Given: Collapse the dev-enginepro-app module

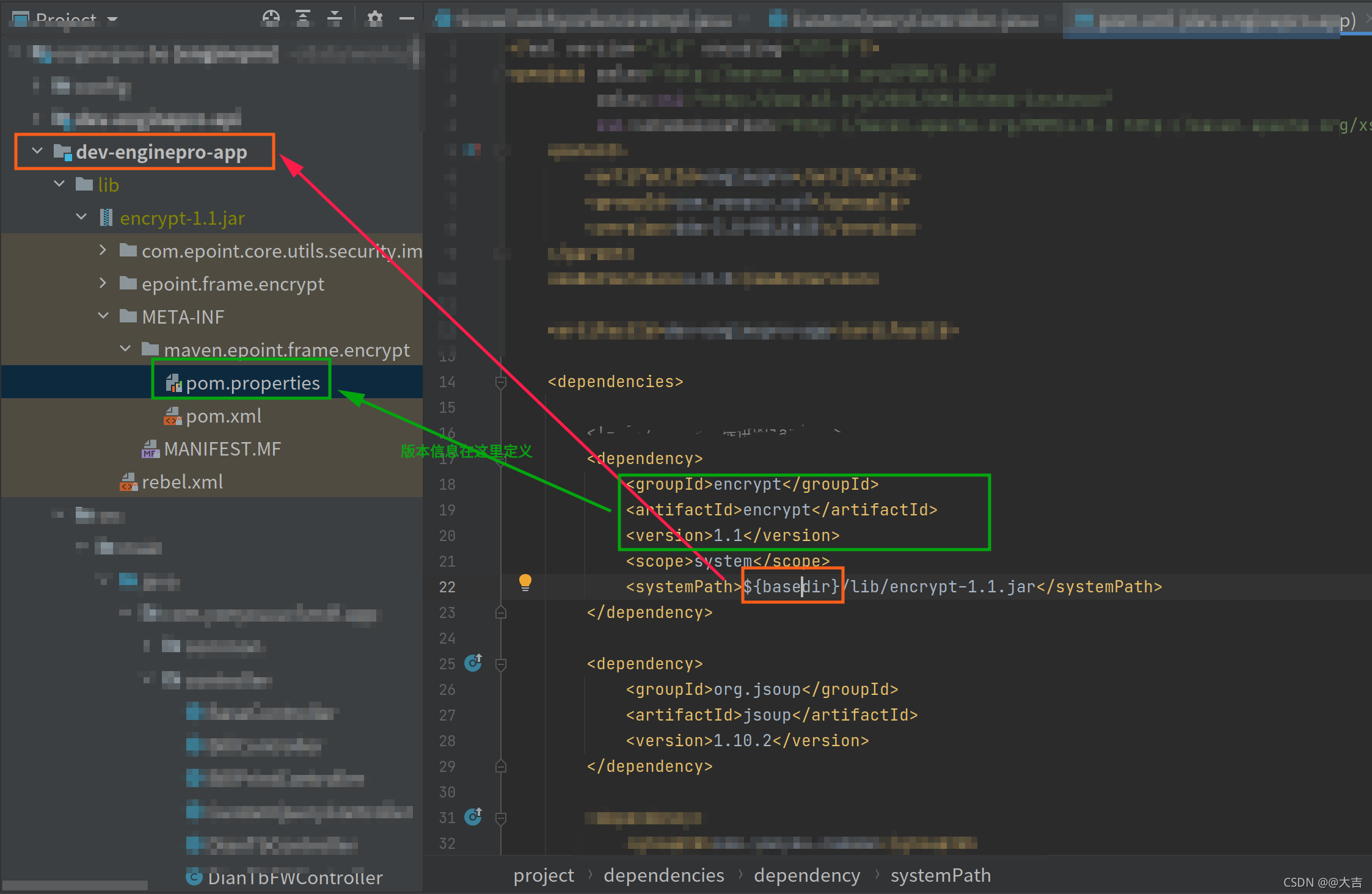Looking at the screenshot, I should coord(37,151).
